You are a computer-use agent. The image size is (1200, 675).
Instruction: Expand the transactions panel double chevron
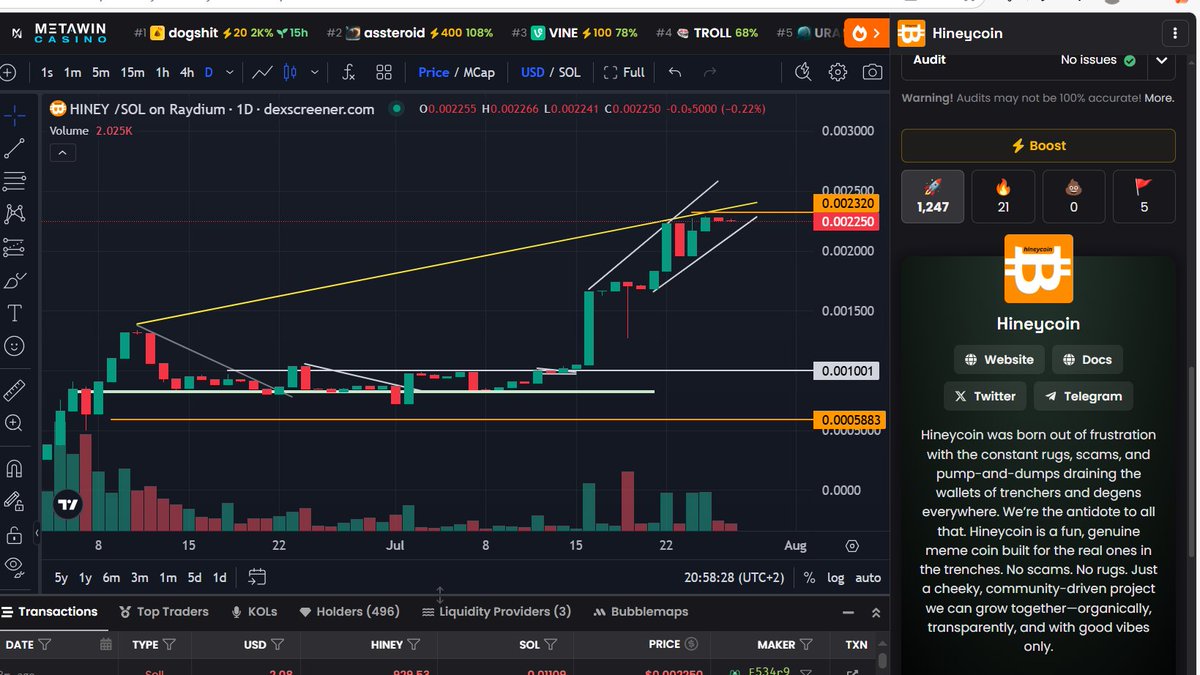pyautogui.click(x=875, y=613)
